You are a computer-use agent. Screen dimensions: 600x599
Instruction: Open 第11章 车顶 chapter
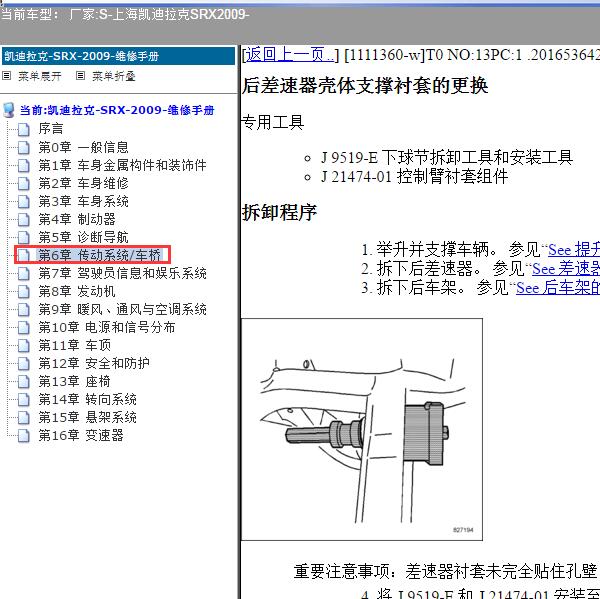click(x=75, y=345)
